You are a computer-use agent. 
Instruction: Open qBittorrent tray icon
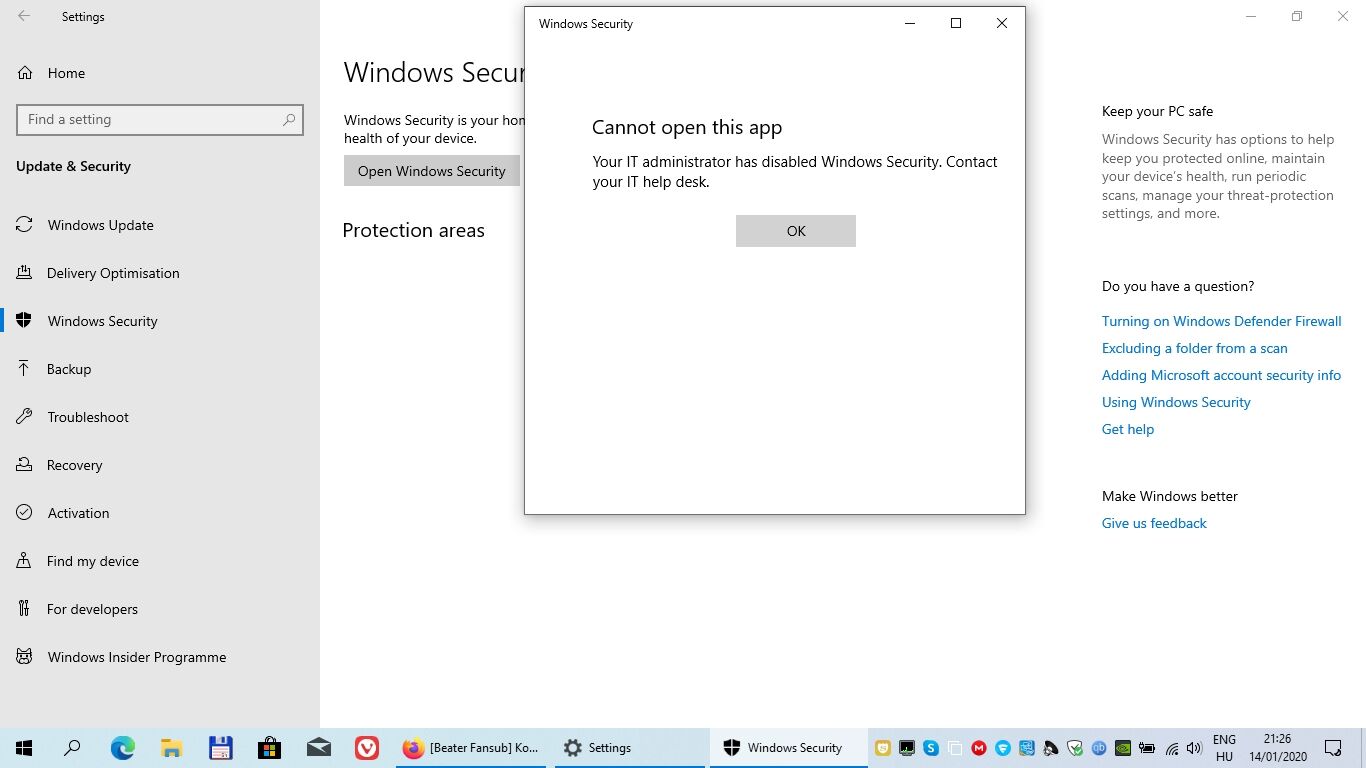pos(1099,748)
